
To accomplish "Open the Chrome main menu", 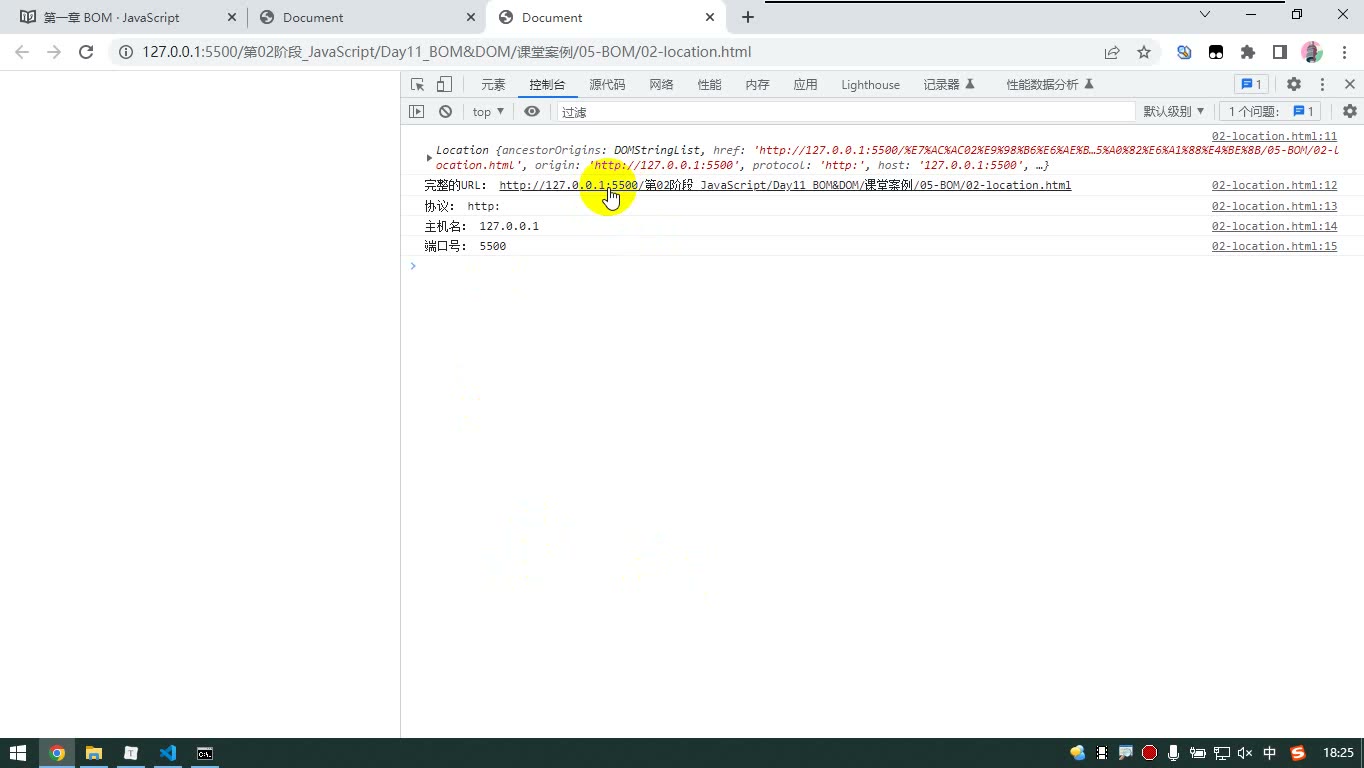I will 1343,52.
